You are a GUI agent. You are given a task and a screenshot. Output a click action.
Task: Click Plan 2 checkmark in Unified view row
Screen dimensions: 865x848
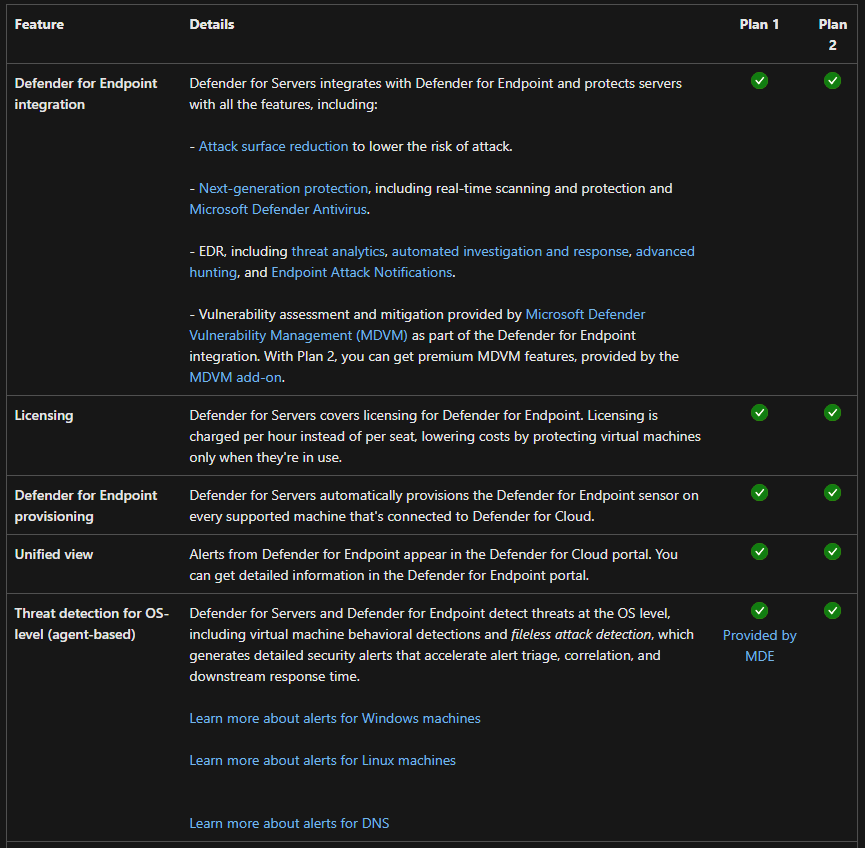pyautogui.click(x=832, y=552)
